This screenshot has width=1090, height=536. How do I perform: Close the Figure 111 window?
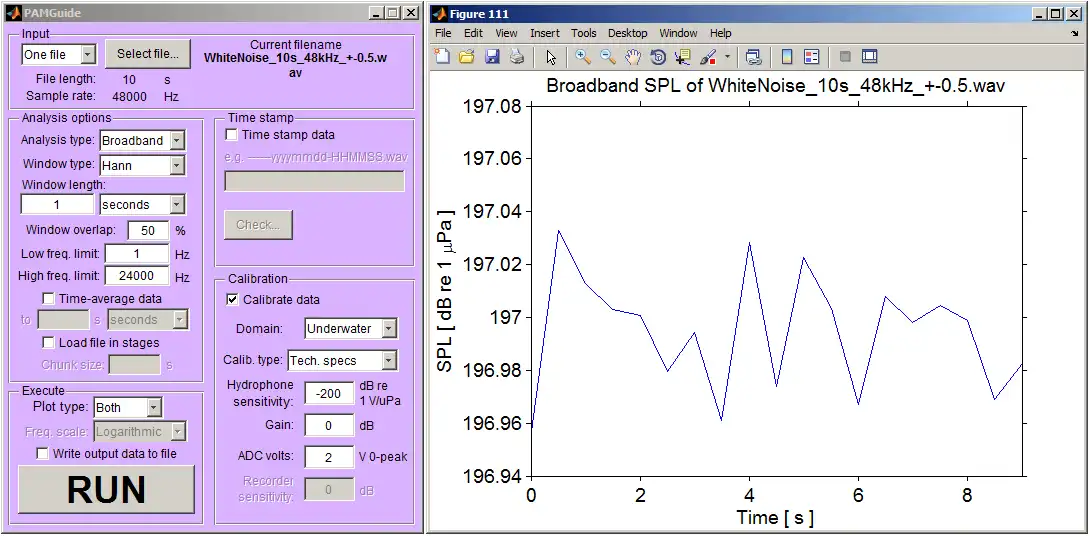(1073, 13)
